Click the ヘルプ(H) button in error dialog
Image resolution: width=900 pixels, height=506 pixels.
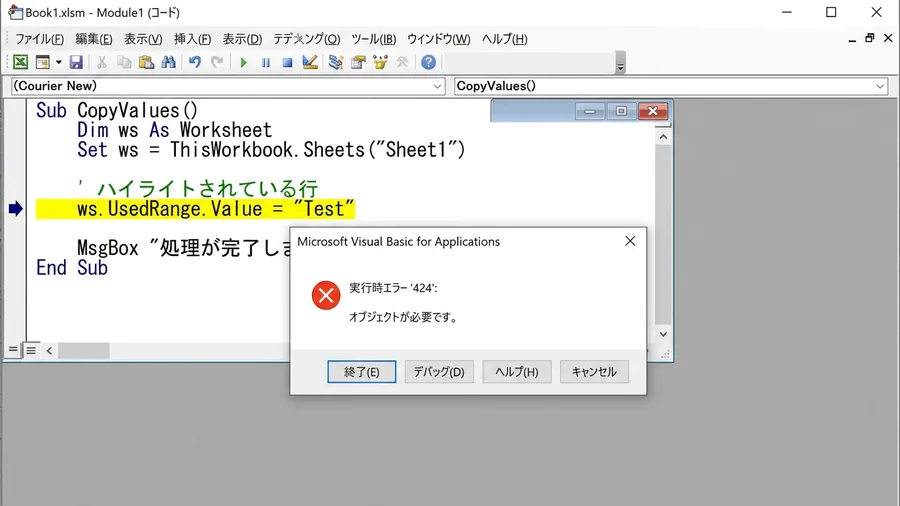[x=517, y=372]
